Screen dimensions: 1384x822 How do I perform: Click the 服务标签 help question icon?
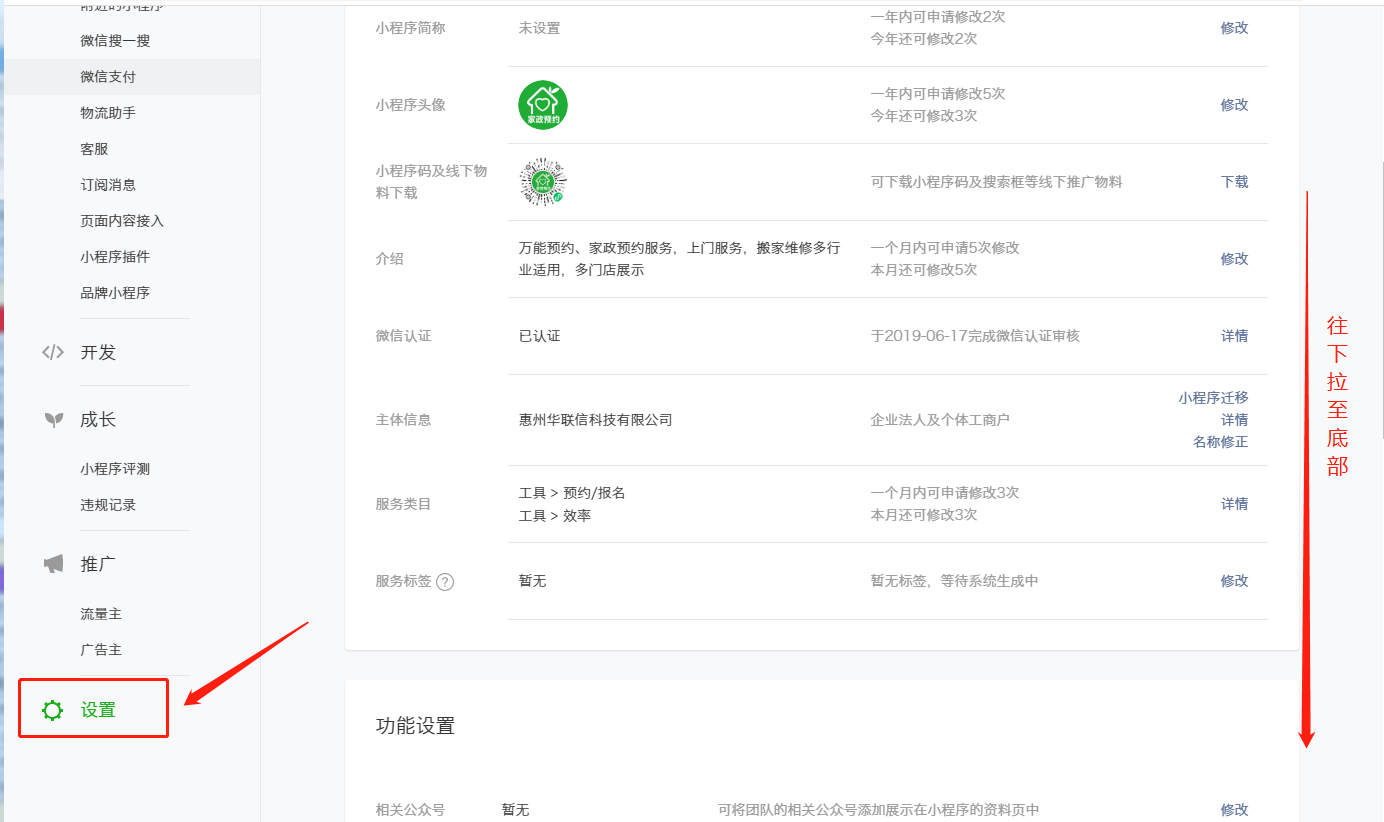[445, 581]
